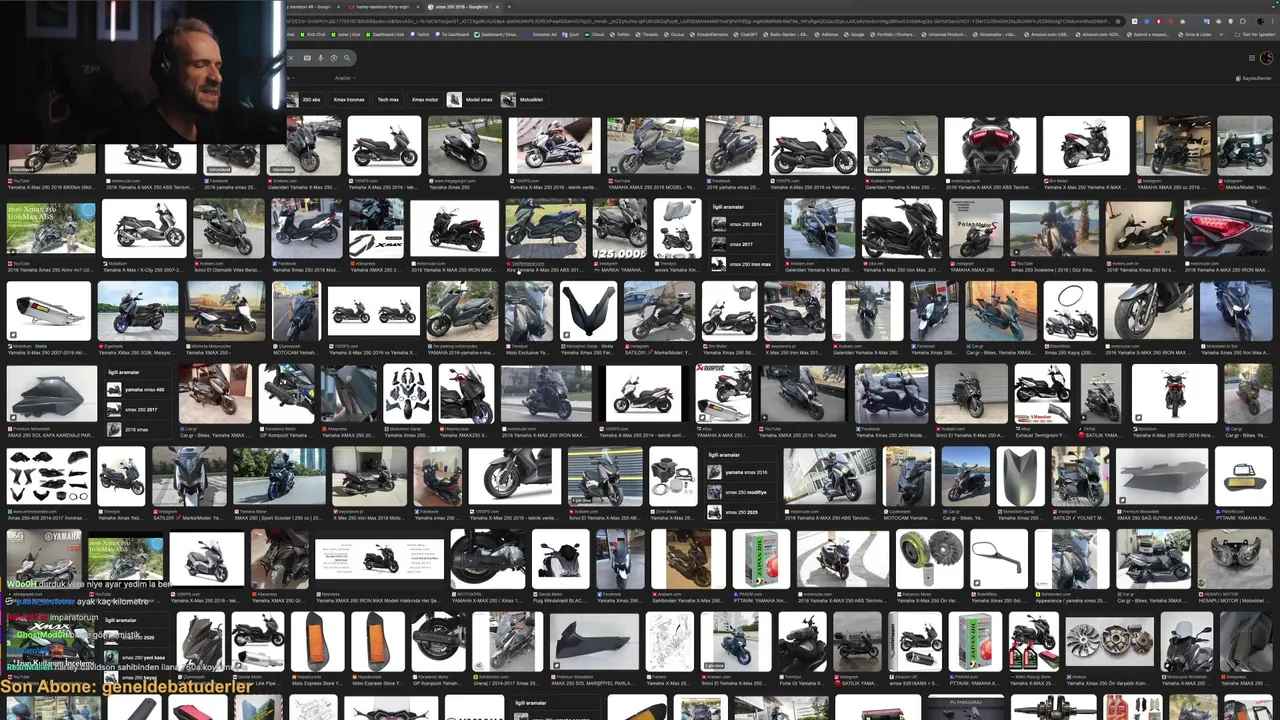Click the microphone voice search icon
This screenshot has height=720, width=1280.
point(320,58)
